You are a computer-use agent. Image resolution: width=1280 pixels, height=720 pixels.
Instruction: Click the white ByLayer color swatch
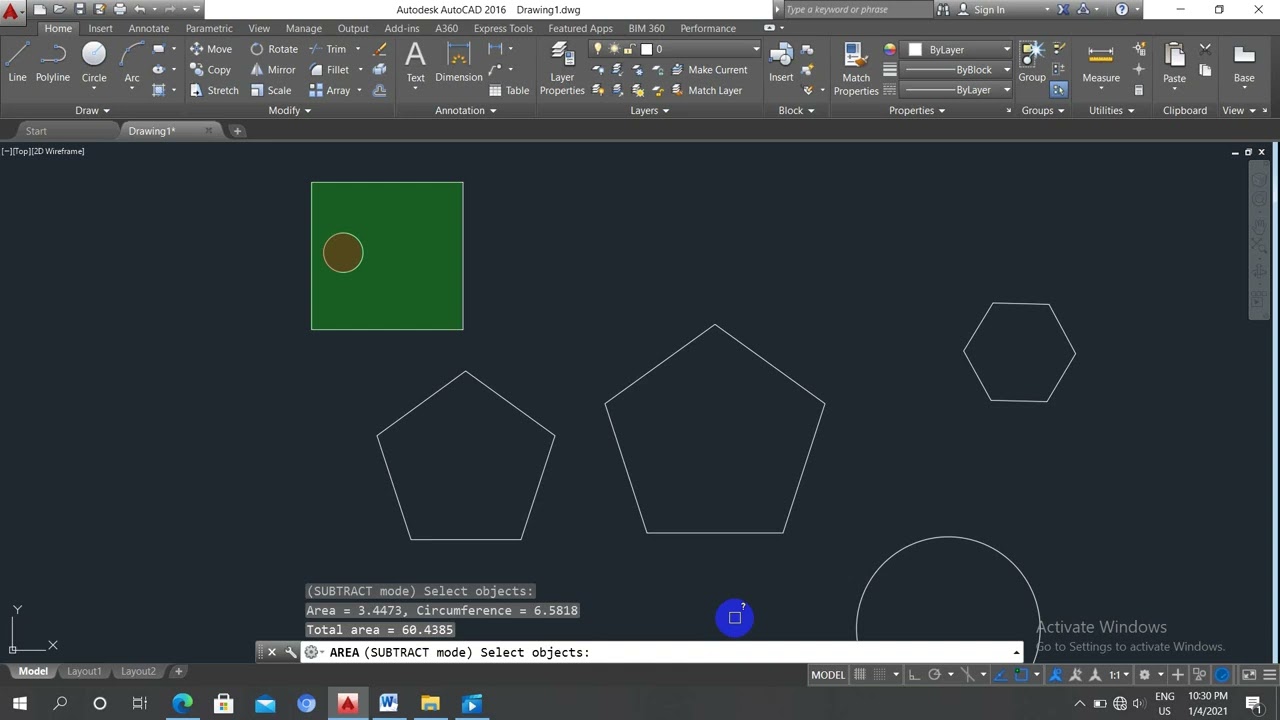[915, 50]
